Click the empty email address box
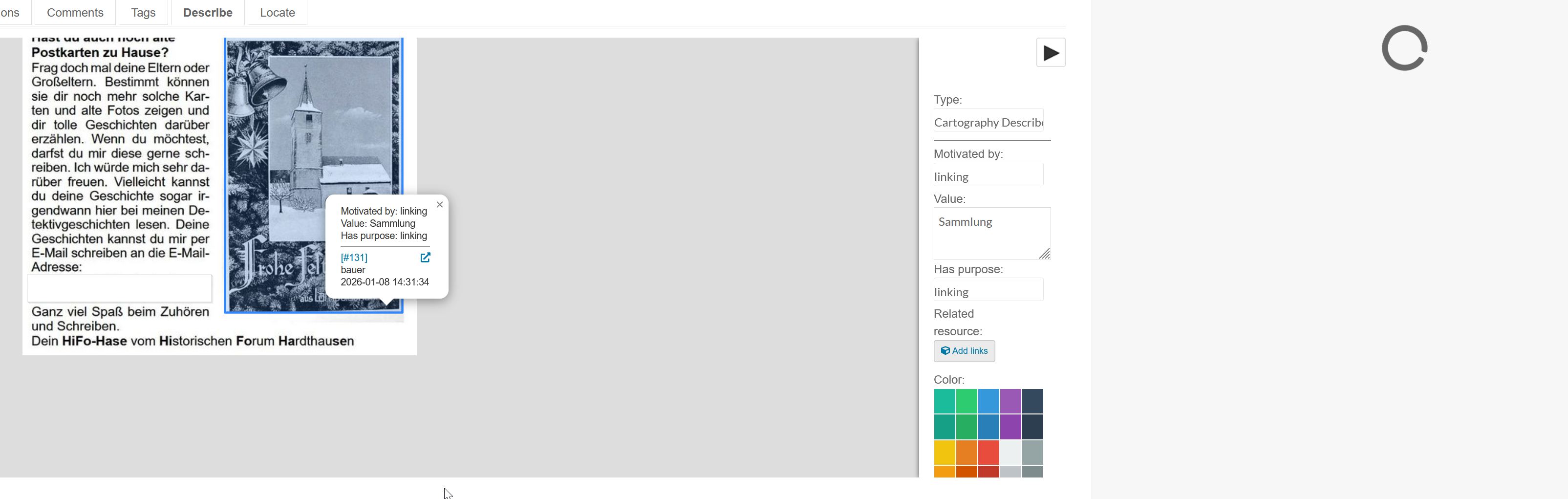This screenshot has height=499, width=1568. pos(120,288)
